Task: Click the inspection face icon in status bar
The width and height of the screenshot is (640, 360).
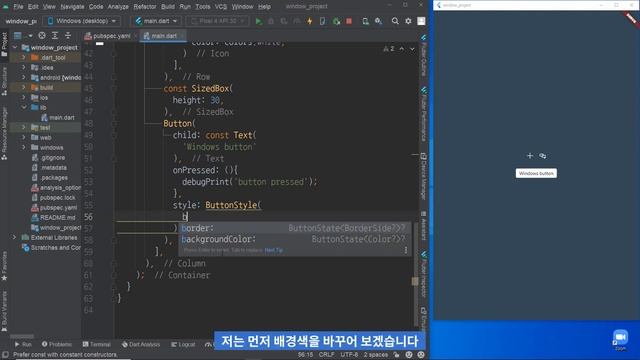Action: coord(409,355)
